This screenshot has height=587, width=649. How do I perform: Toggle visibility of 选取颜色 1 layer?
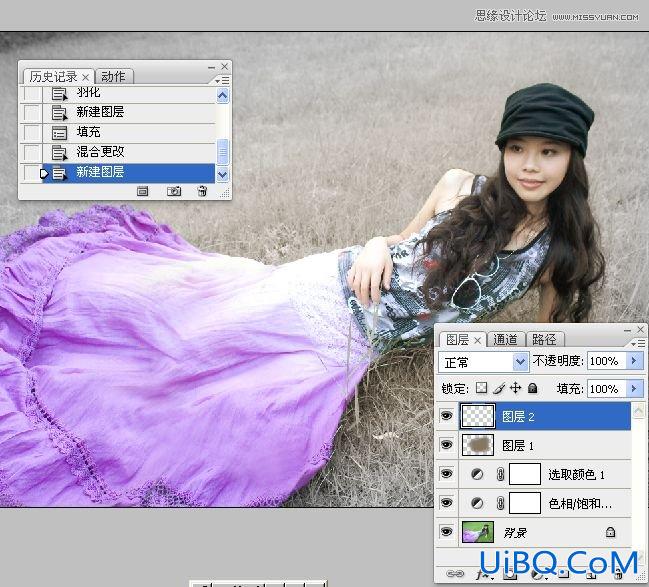click(447, 474)
